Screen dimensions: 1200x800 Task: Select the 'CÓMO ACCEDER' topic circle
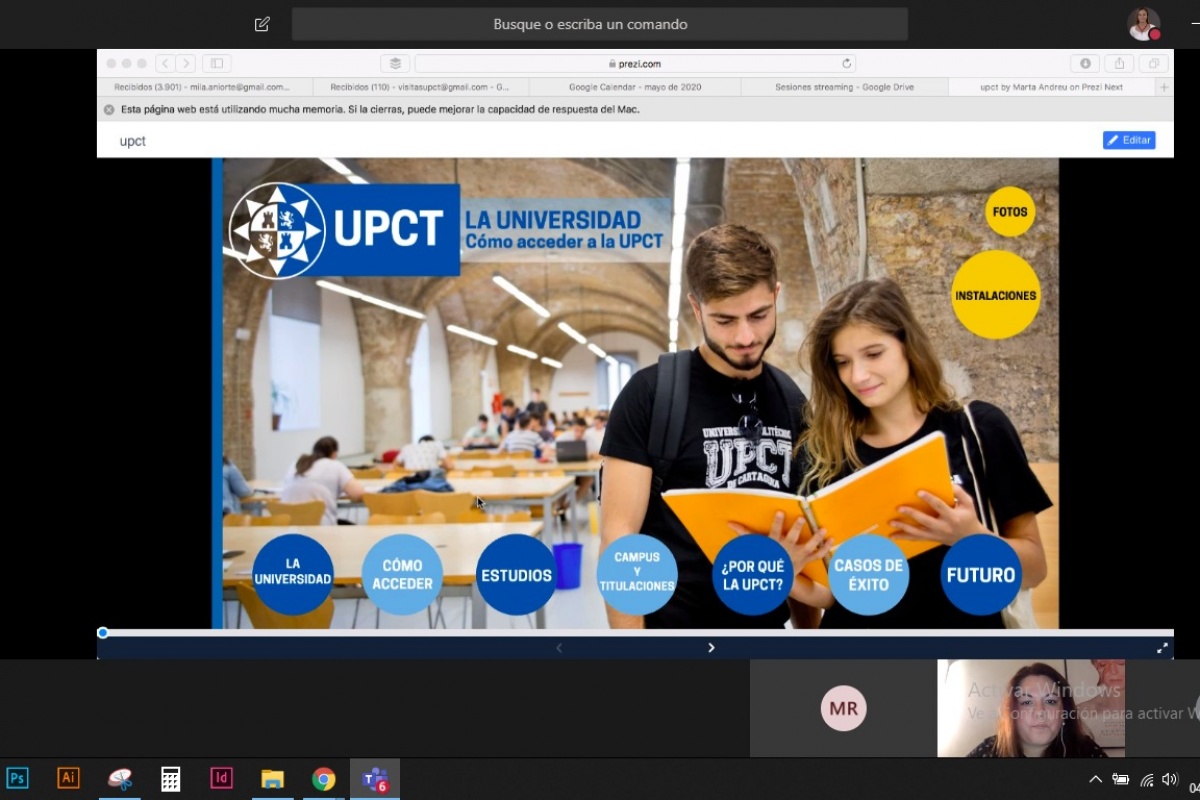pos(402,574)
